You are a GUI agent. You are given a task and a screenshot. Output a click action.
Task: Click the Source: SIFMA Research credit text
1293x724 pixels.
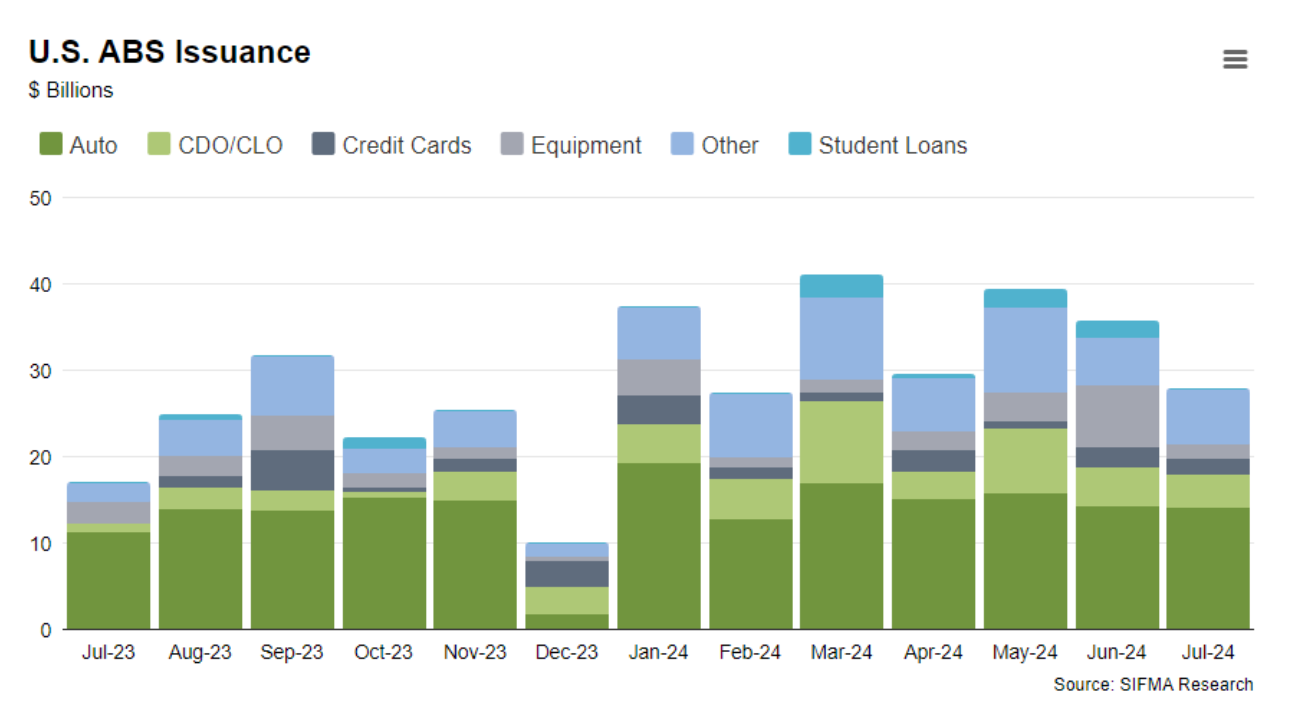[1152, 685]
